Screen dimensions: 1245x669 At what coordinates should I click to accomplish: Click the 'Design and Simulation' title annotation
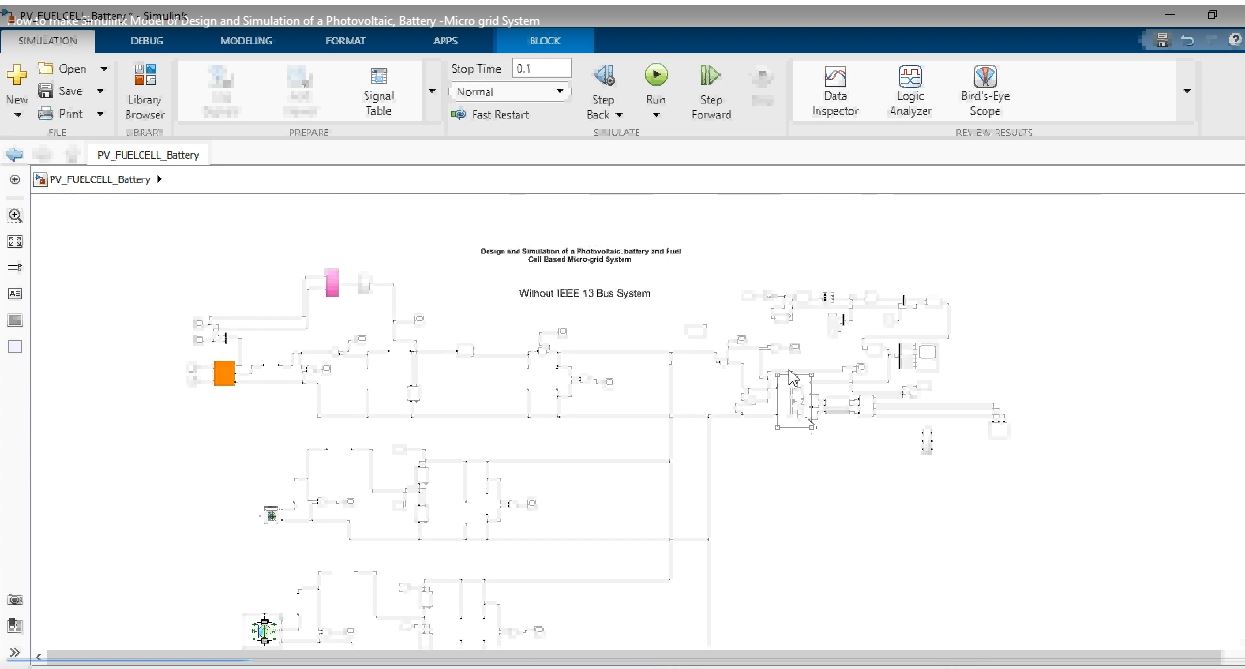(x=580, y=255)
